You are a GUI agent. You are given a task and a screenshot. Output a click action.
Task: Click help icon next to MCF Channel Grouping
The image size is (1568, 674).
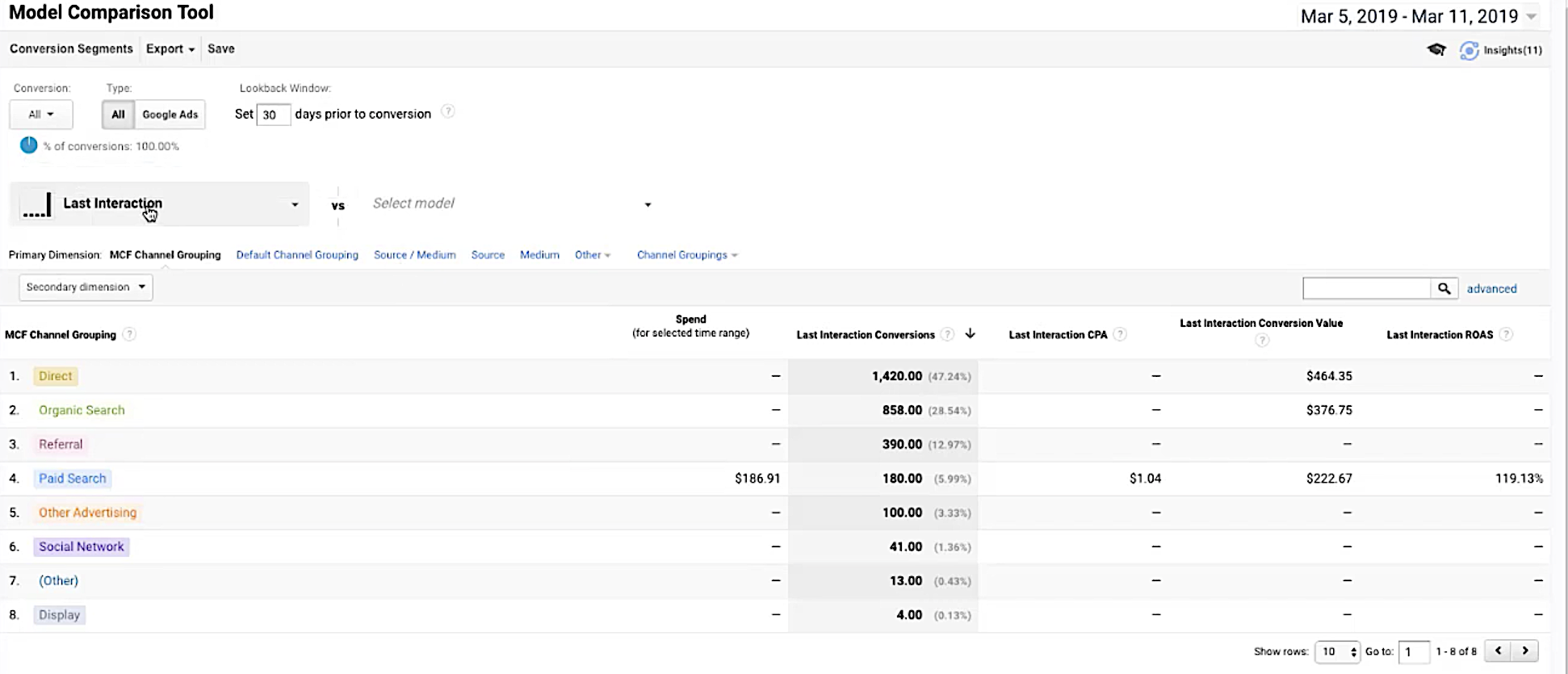(x=129, y=334)
